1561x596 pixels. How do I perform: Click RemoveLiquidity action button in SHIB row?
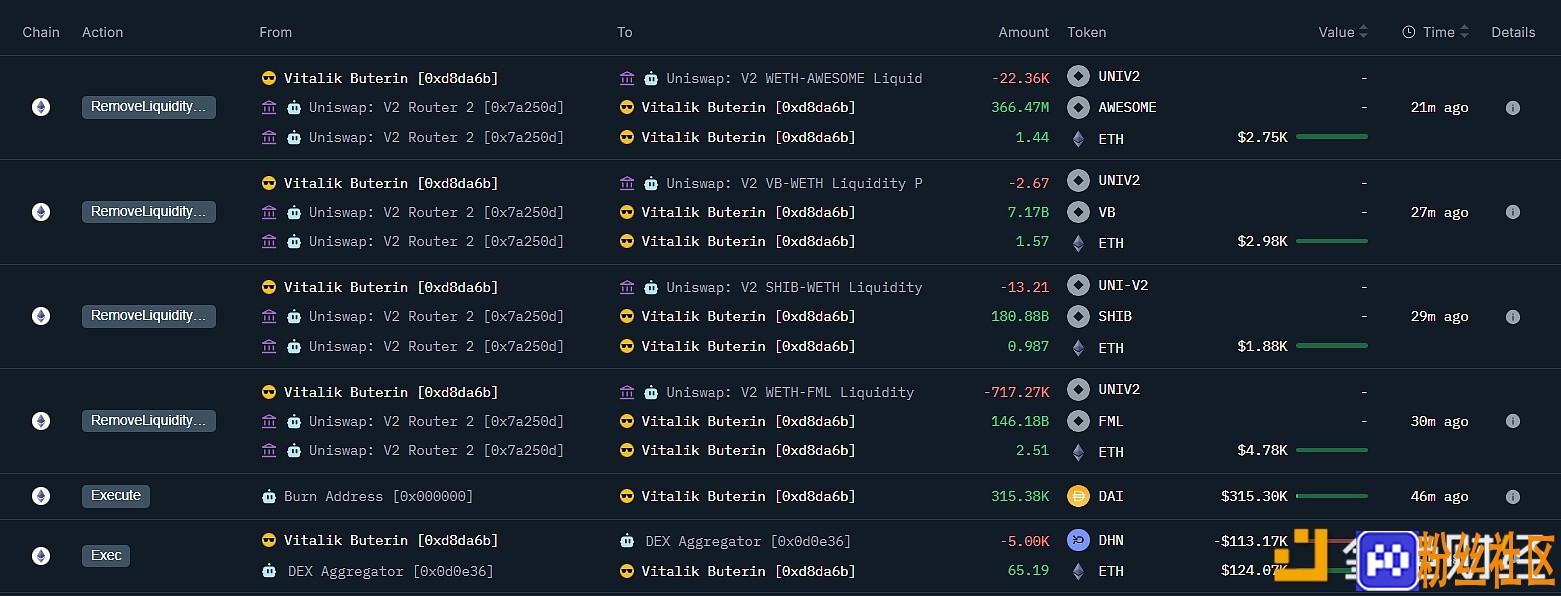coord(149,316)
